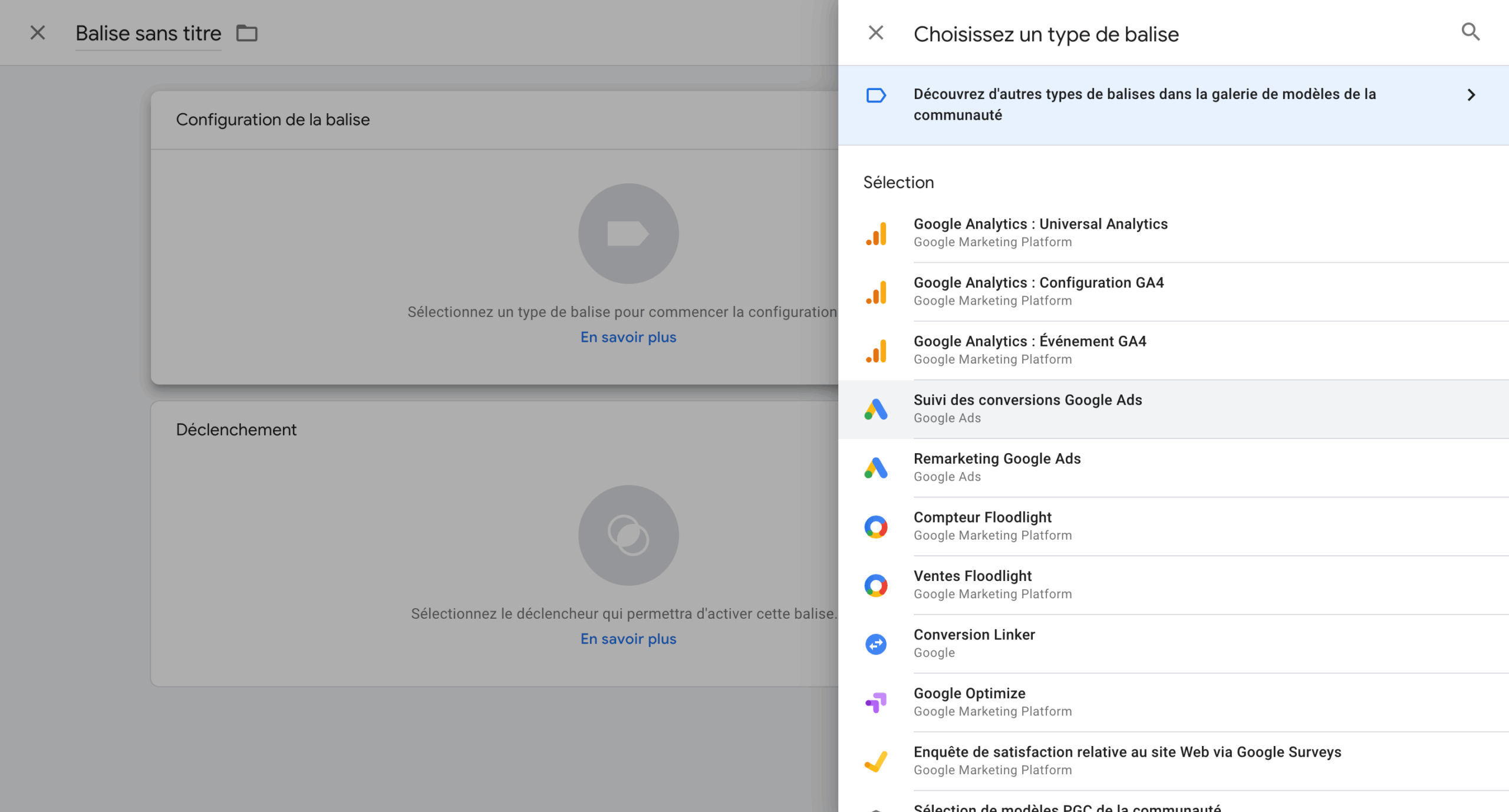The image size is (1509, 812).
Task: Choose Ventes Floodlight tag type
Action: coord(973,585)
